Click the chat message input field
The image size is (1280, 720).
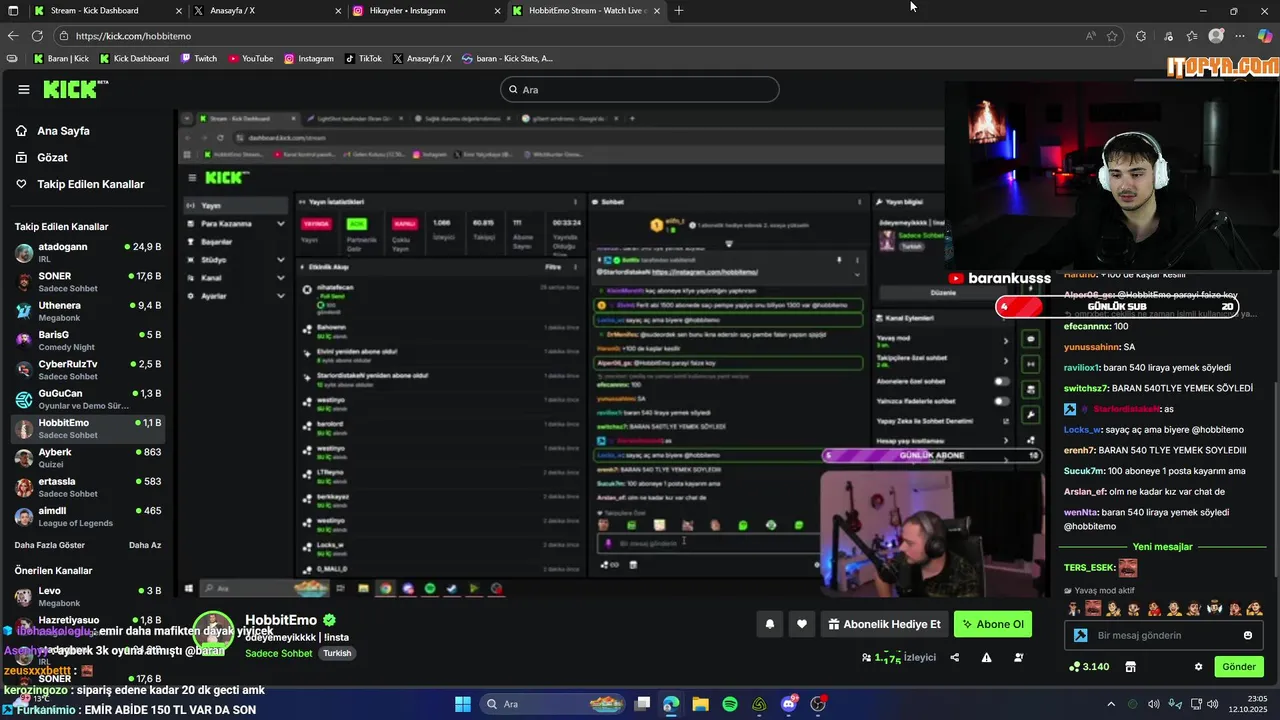1165,635
